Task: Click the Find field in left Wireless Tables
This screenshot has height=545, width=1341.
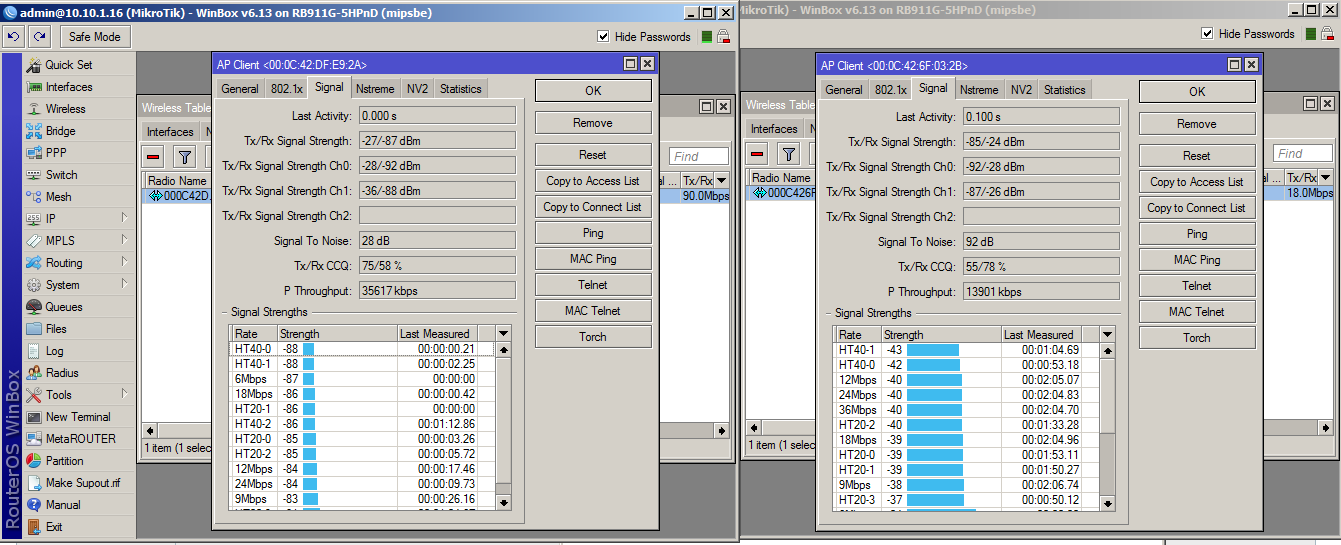Action: (x=699, y=156)
